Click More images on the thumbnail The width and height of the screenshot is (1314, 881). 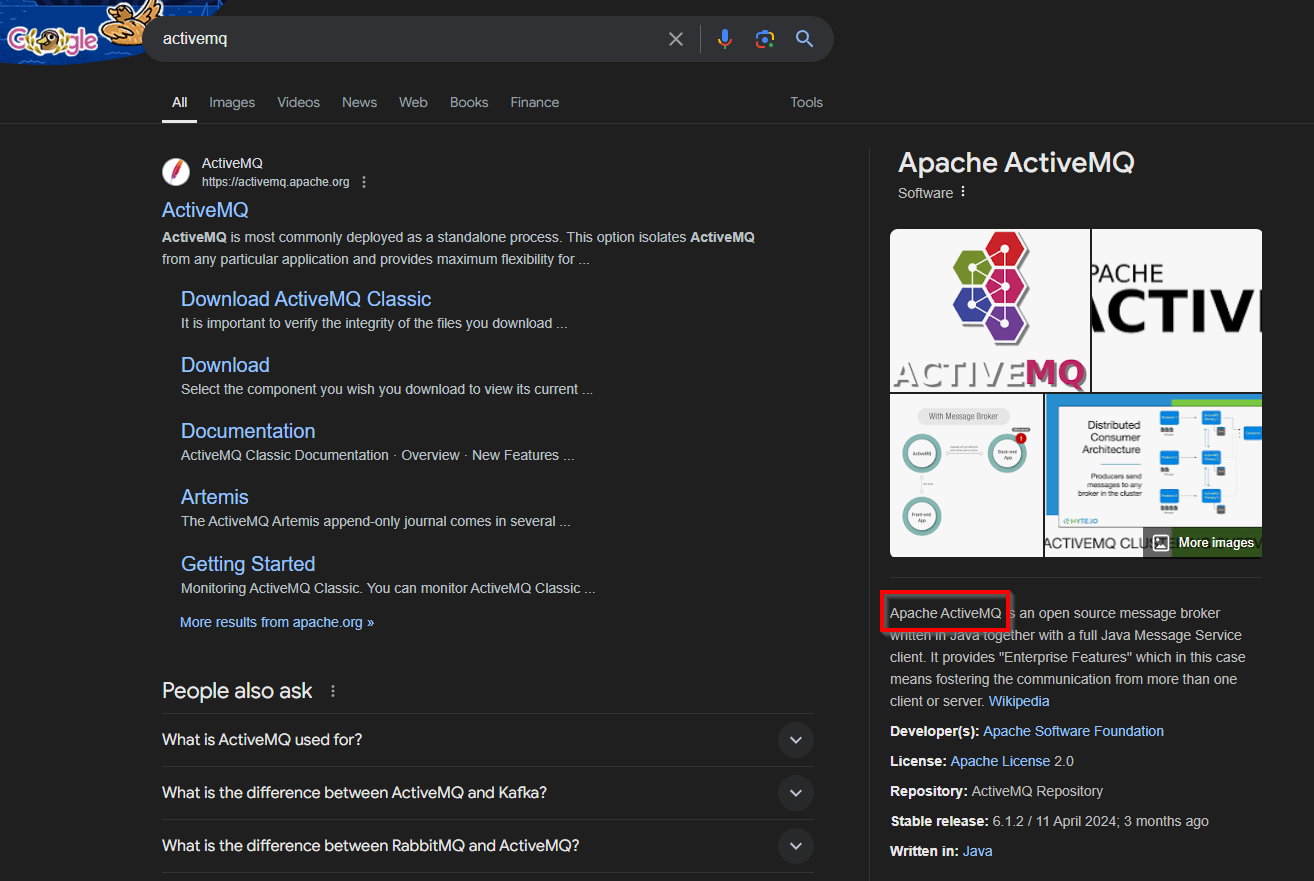1205,542
